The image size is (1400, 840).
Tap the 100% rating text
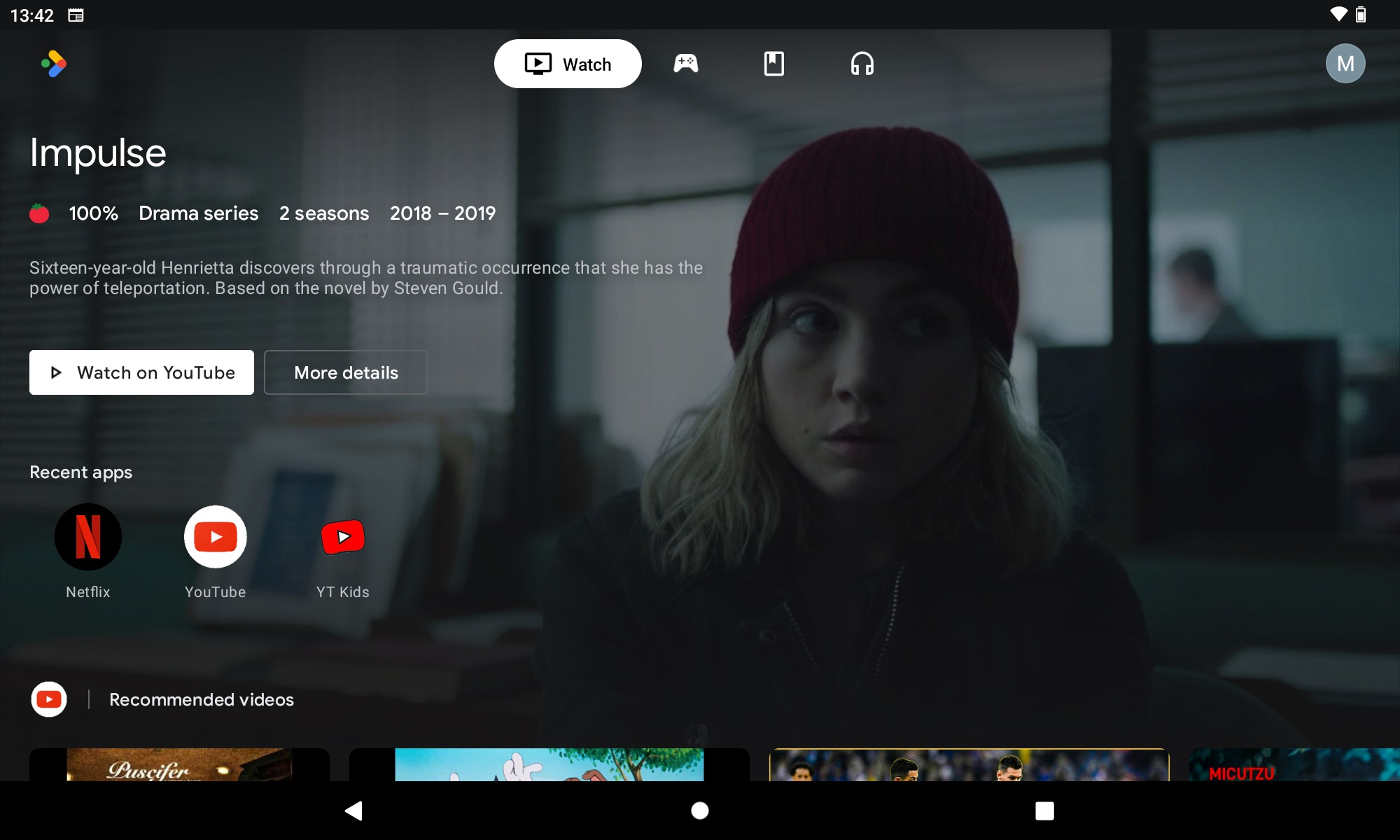pyautogui.click(x=93, y=213)
